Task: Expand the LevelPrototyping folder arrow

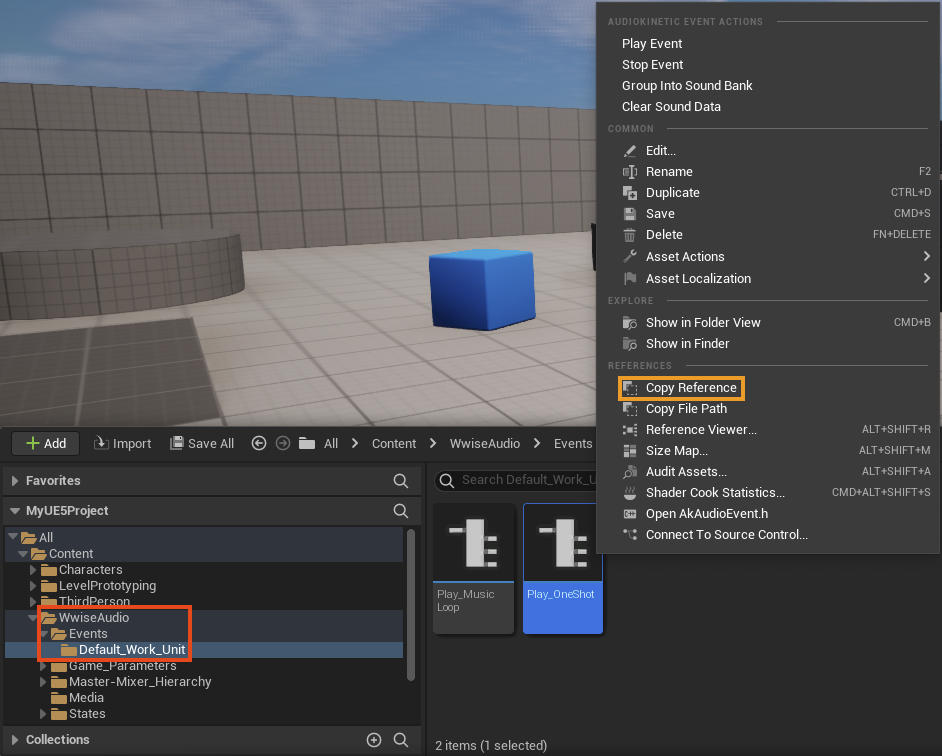Action: click(33, 586)
